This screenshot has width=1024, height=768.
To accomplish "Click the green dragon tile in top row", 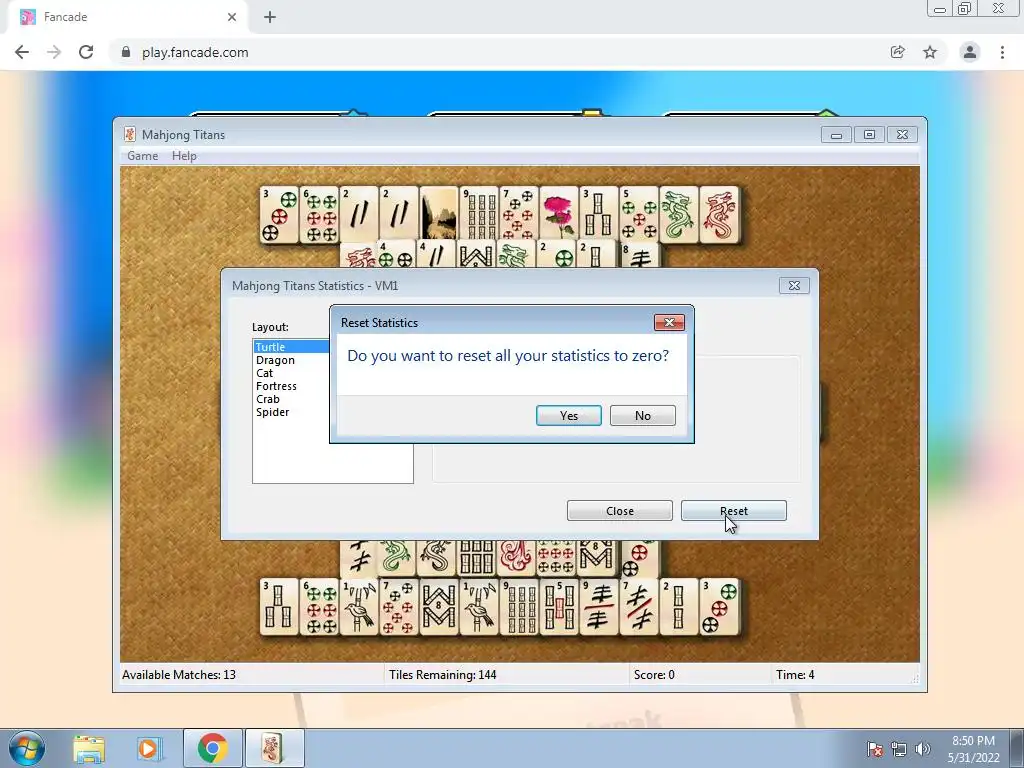I will [679, 215].
